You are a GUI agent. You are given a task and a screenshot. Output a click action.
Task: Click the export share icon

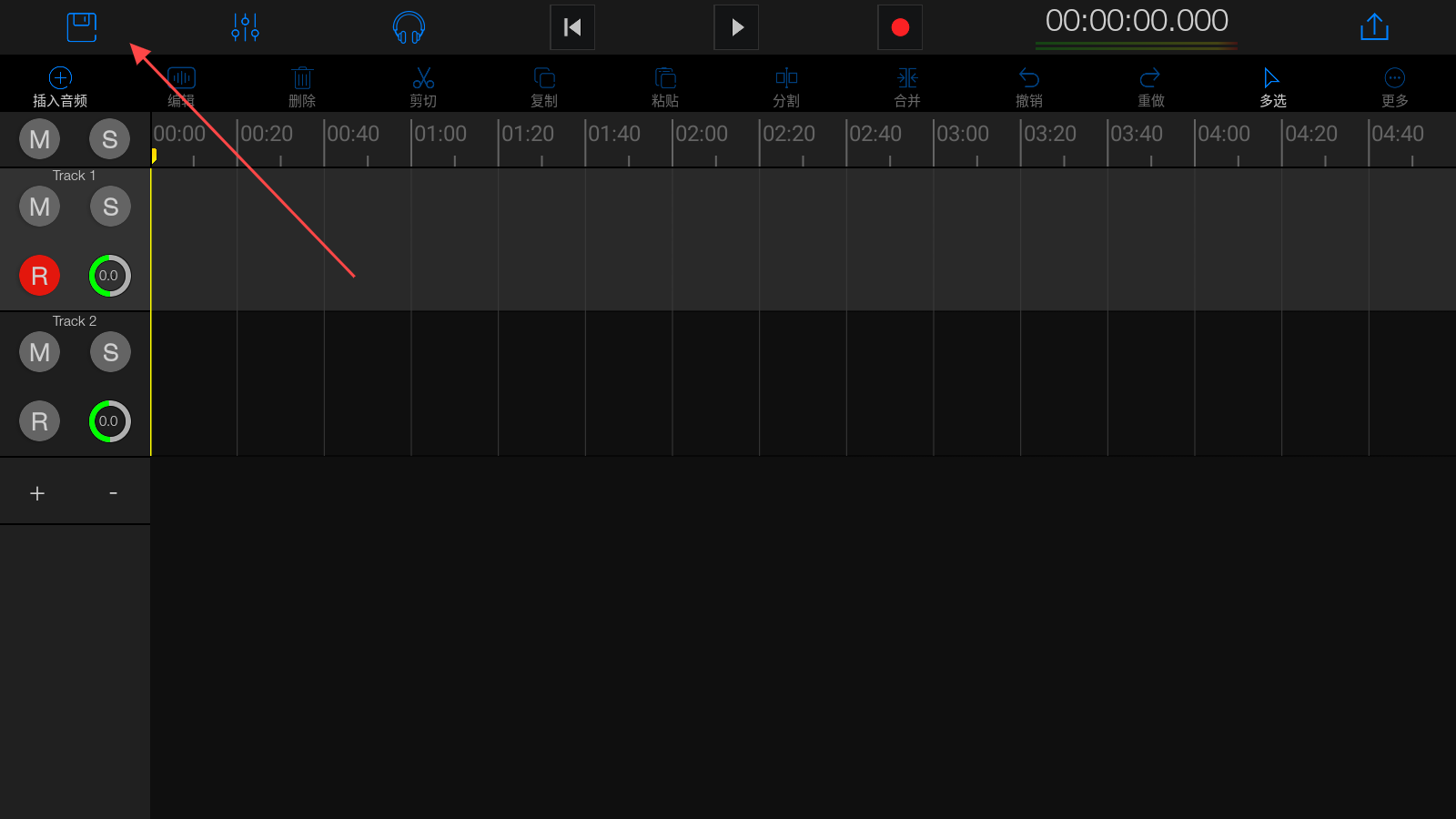tap(1373, 27)
